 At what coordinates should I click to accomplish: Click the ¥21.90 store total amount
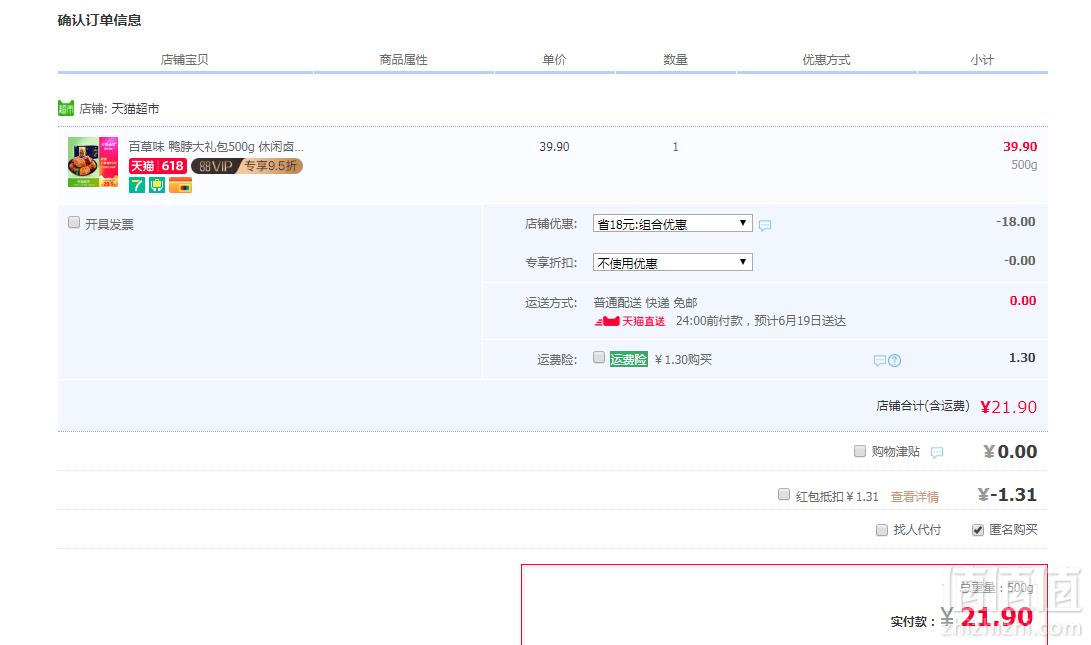coord(1009,407)
